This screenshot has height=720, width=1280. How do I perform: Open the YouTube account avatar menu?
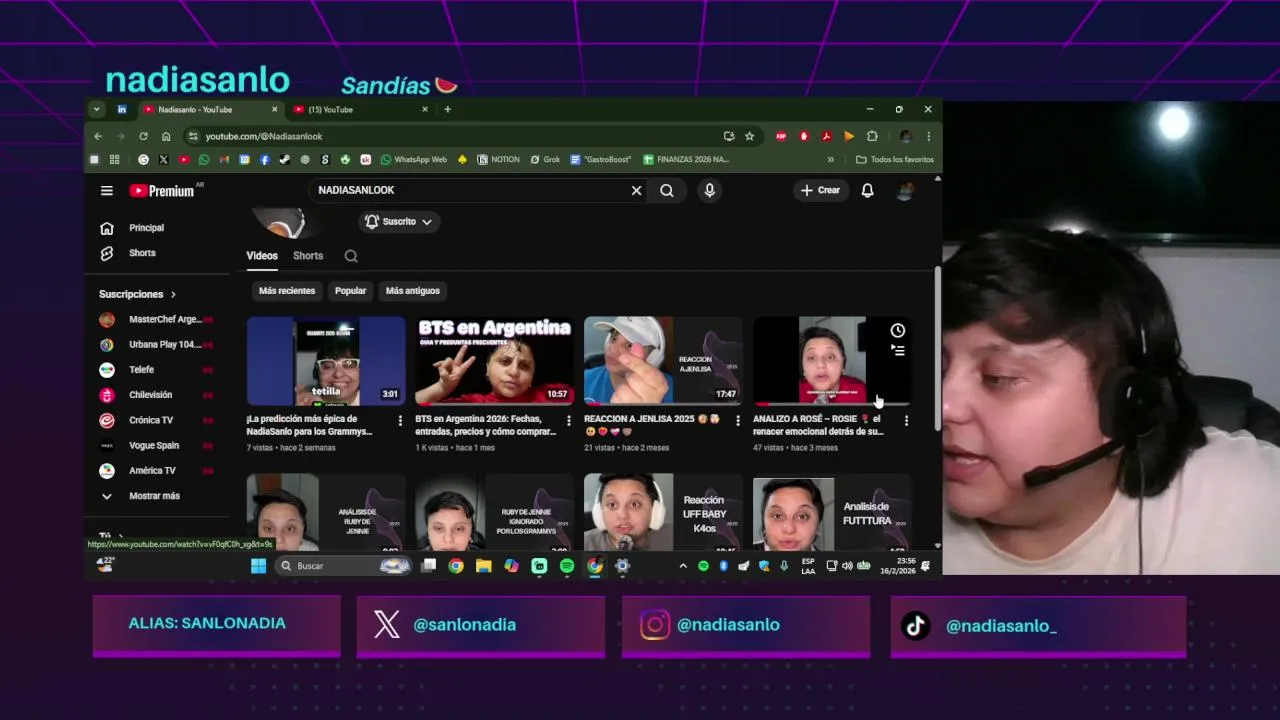coord(905,190)
